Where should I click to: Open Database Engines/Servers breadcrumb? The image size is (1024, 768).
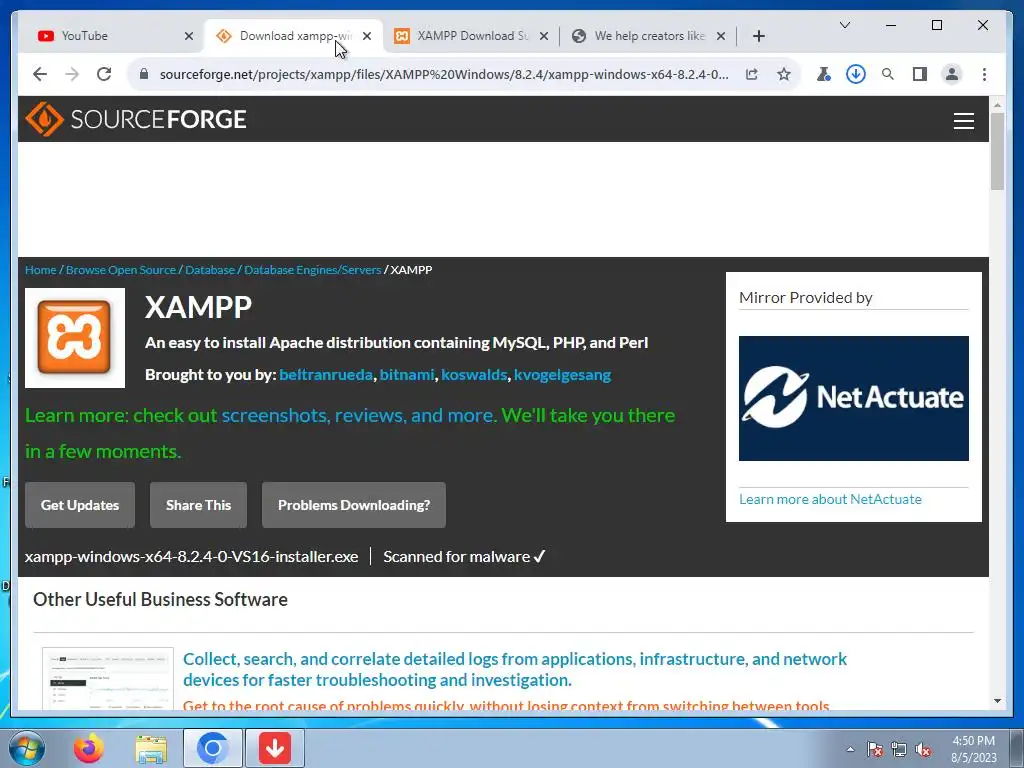click(x=312, y=270)
